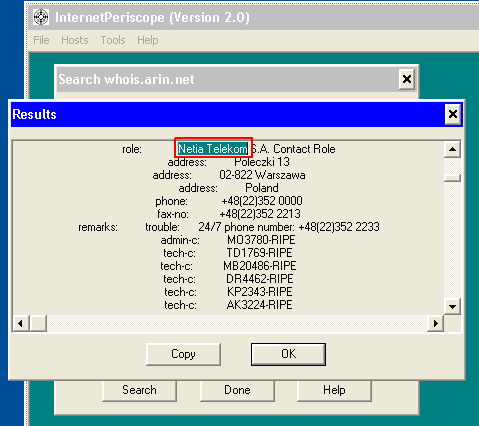The height and width of the screenshot is (426, 479).
Task: Copy the whois results
Action: click(183, 354)
